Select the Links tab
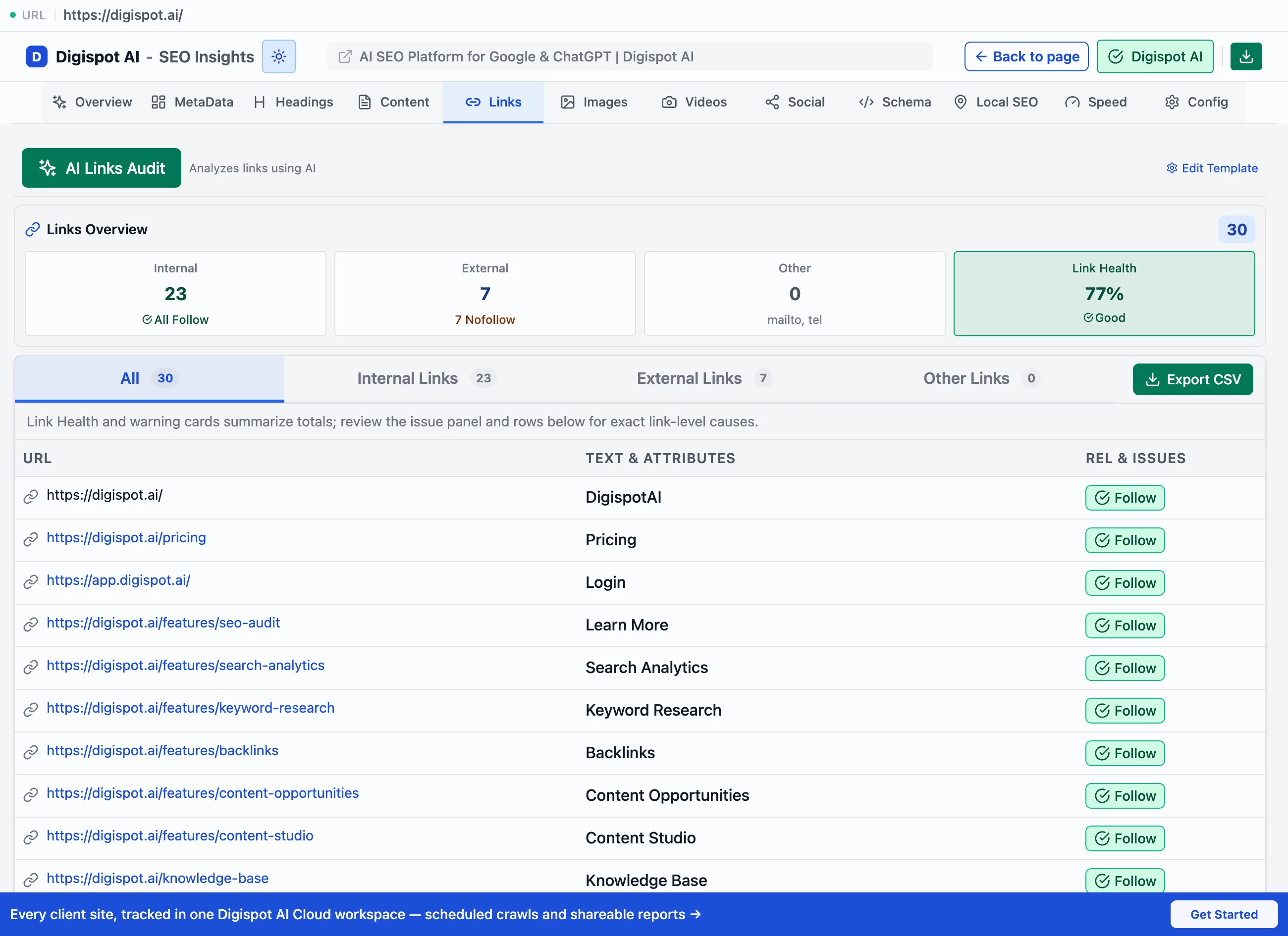This screenshot has width=1288, height=936. (493, 102)
